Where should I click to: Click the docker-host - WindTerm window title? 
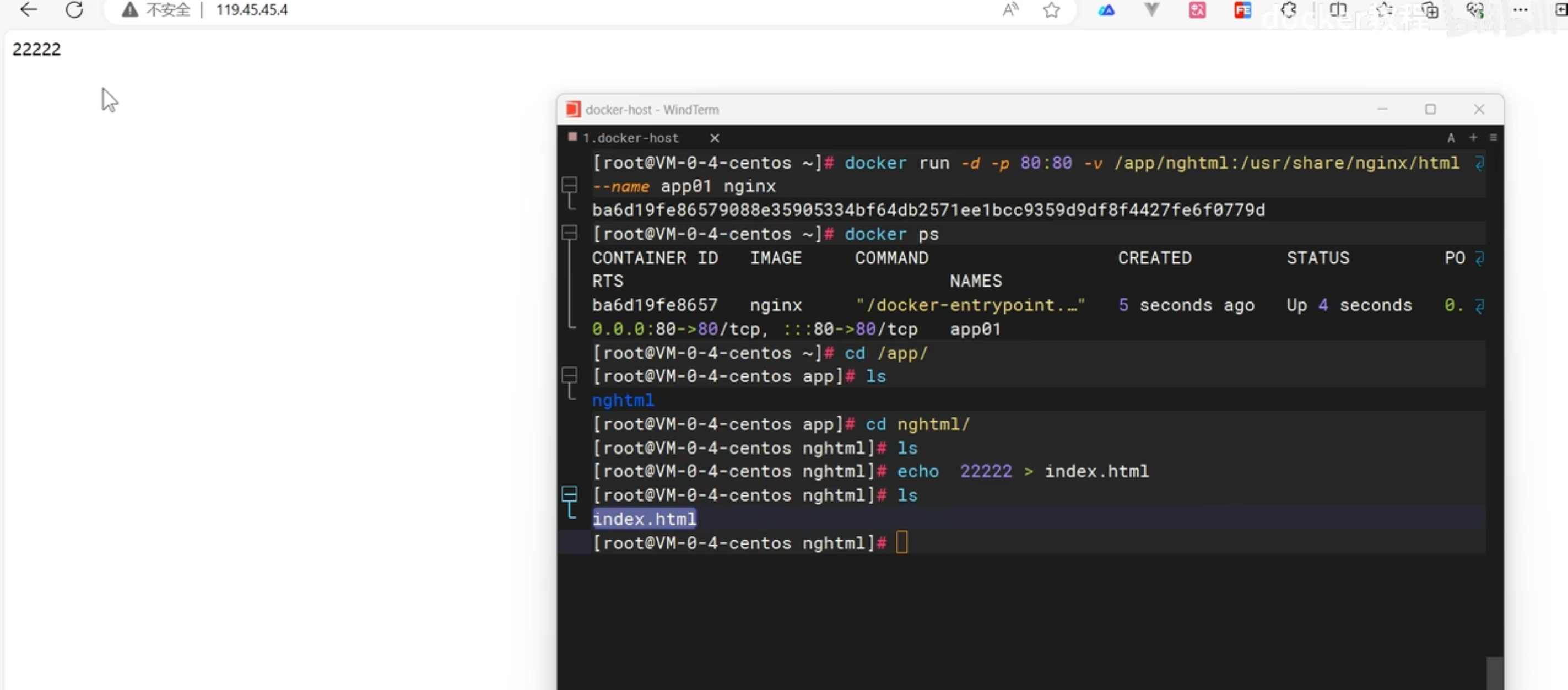coord(652,110)
